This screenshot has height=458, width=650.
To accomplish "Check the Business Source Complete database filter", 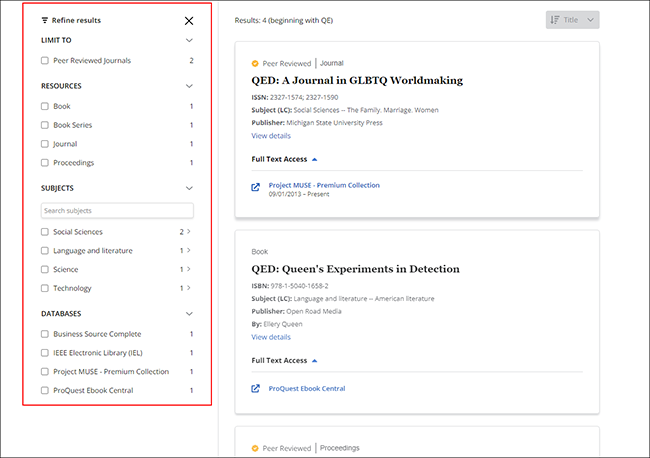I will point(45,334).
